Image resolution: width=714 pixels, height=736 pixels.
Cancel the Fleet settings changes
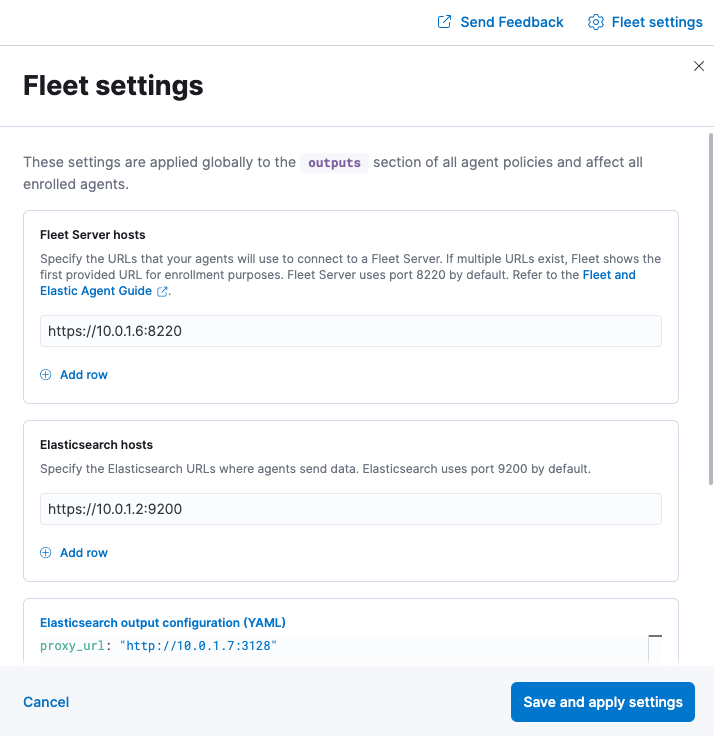point(46,702)
